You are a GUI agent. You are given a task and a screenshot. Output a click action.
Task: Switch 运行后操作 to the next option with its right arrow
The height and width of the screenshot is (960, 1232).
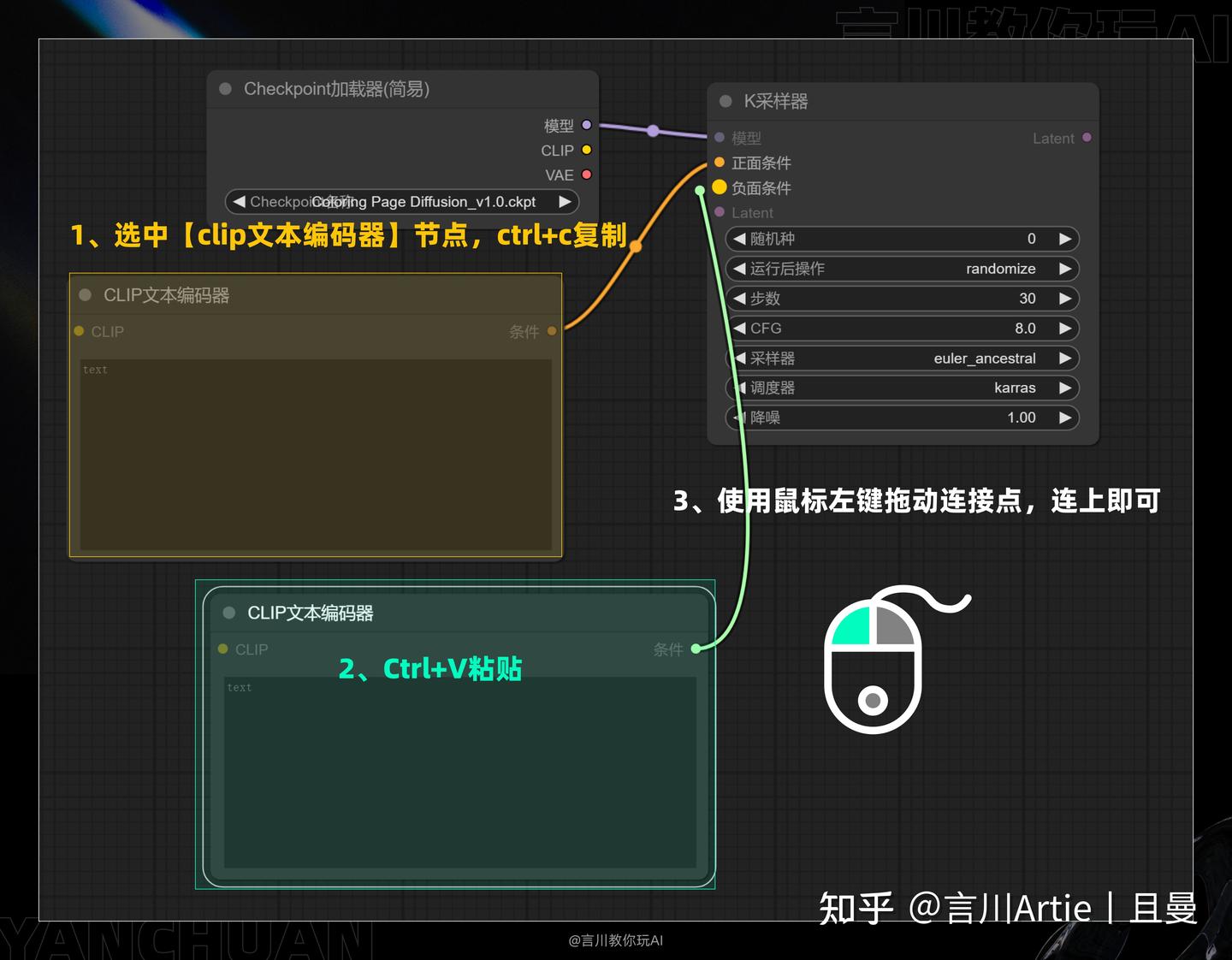pos(1065,269)
